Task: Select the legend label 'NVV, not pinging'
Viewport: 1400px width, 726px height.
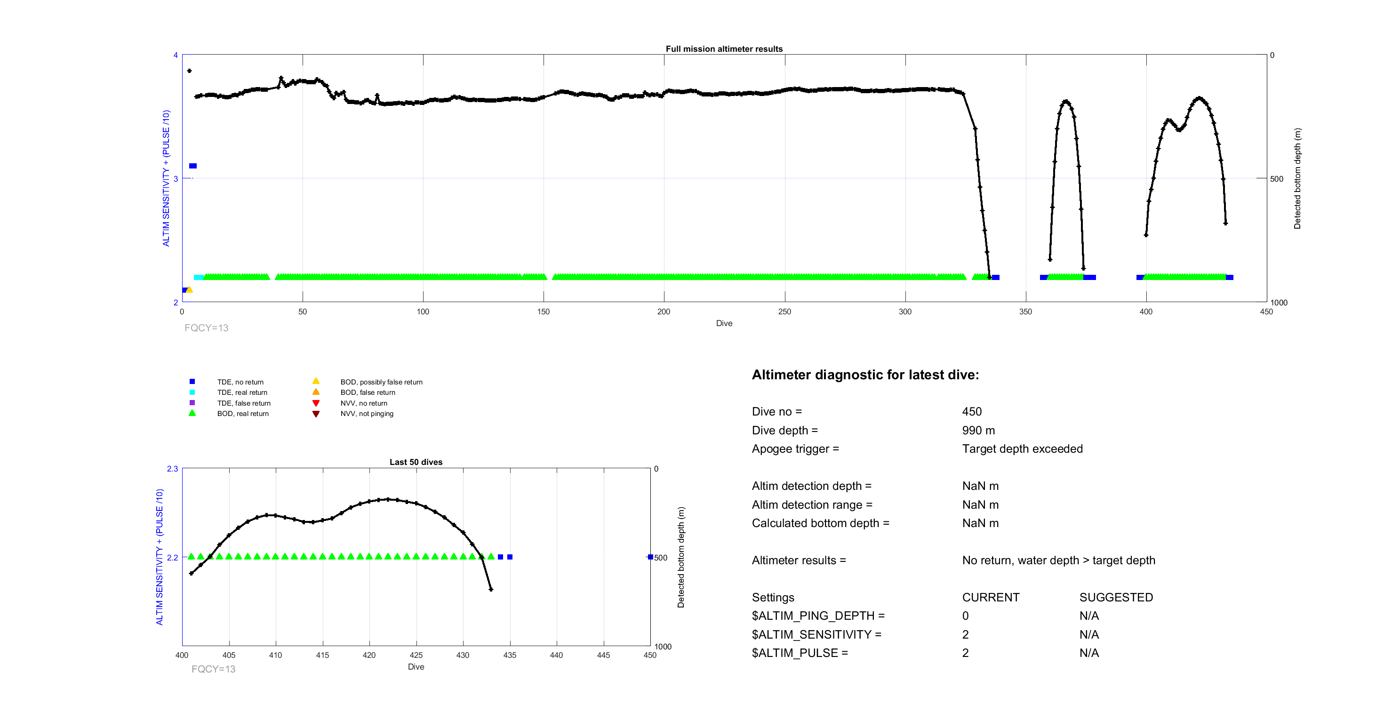Action: [367, 414]
